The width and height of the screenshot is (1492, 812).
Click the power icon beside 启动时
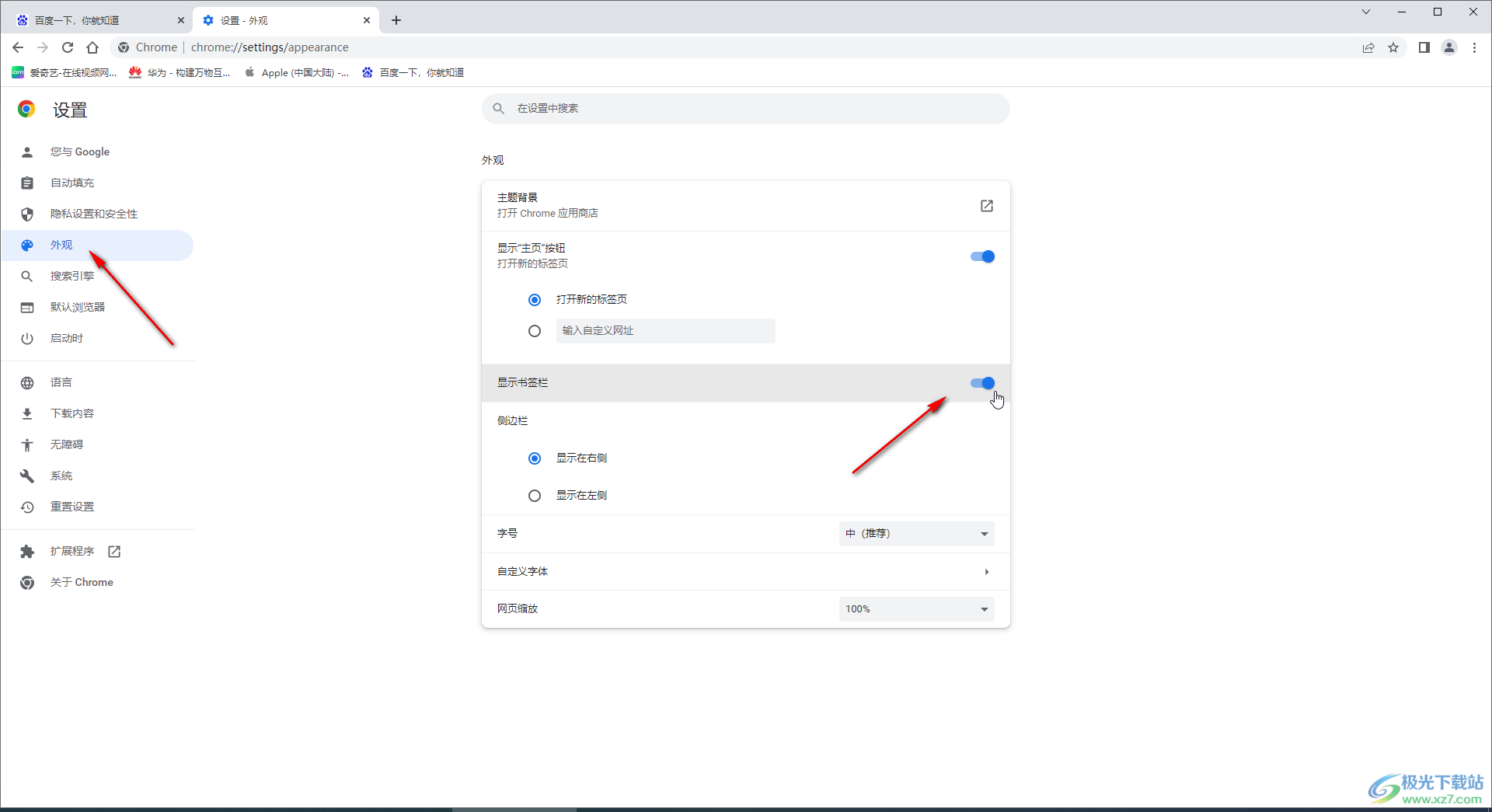(27, 339)
